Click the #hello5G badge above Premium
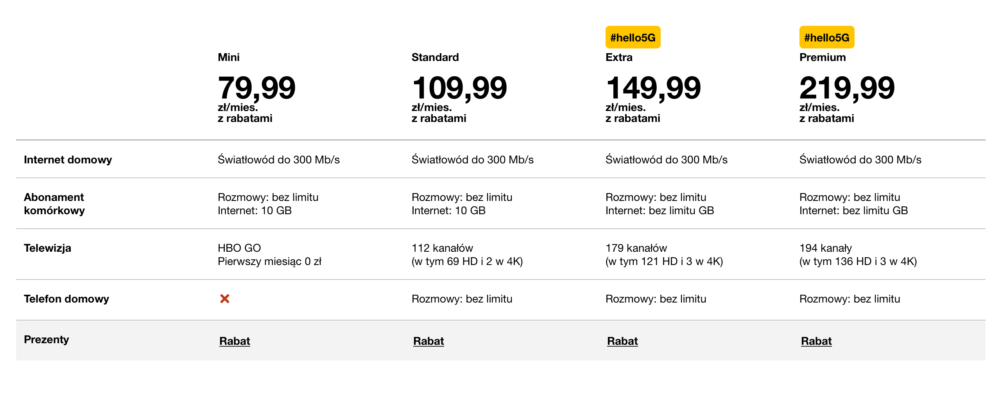 pyautogui.click(x=827, y=38)
